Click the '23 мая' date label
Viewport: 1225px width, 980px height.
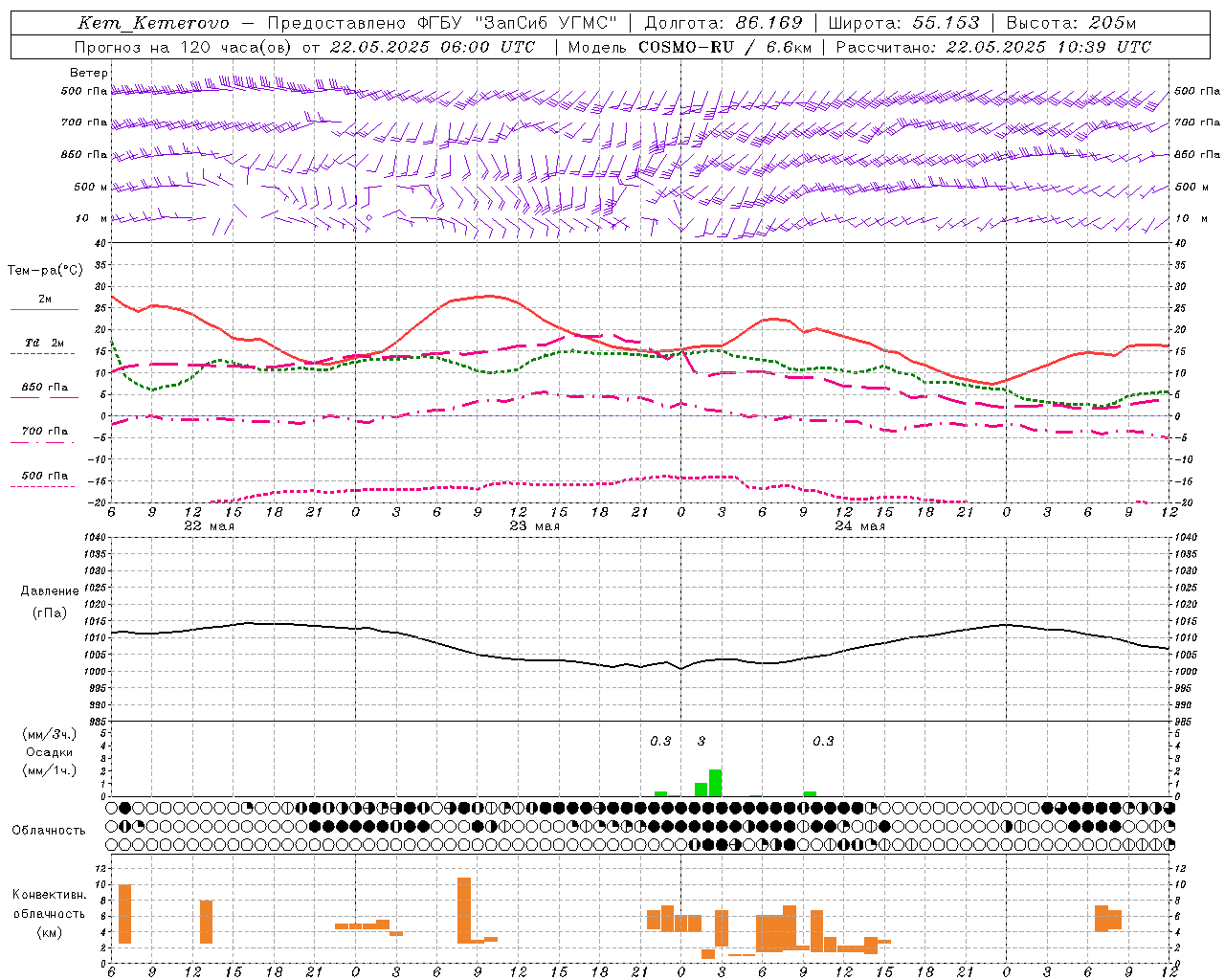[534, 526]
